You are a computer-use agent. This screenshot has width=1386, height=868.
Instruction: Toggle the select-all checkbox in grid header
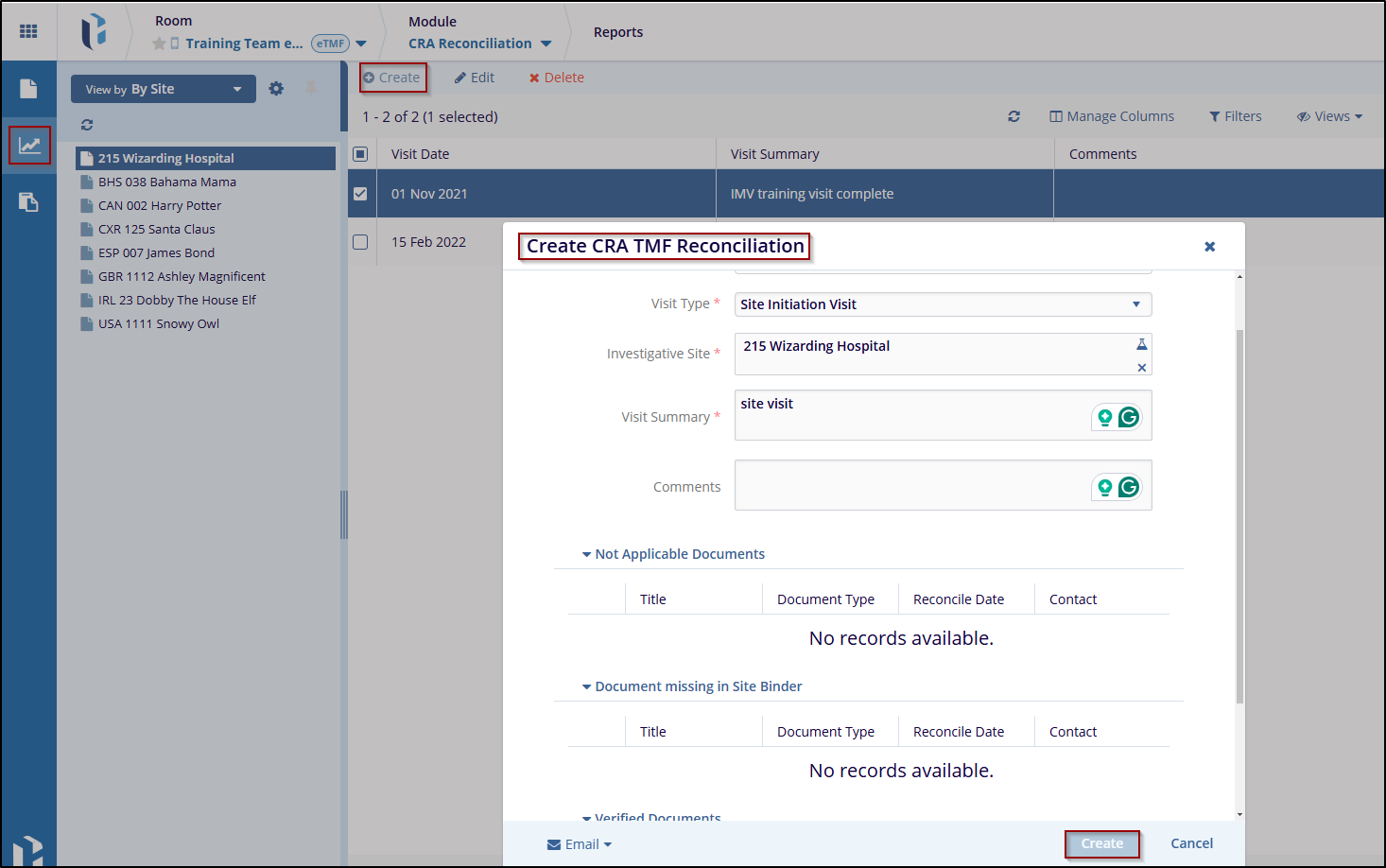pos(360,154)
